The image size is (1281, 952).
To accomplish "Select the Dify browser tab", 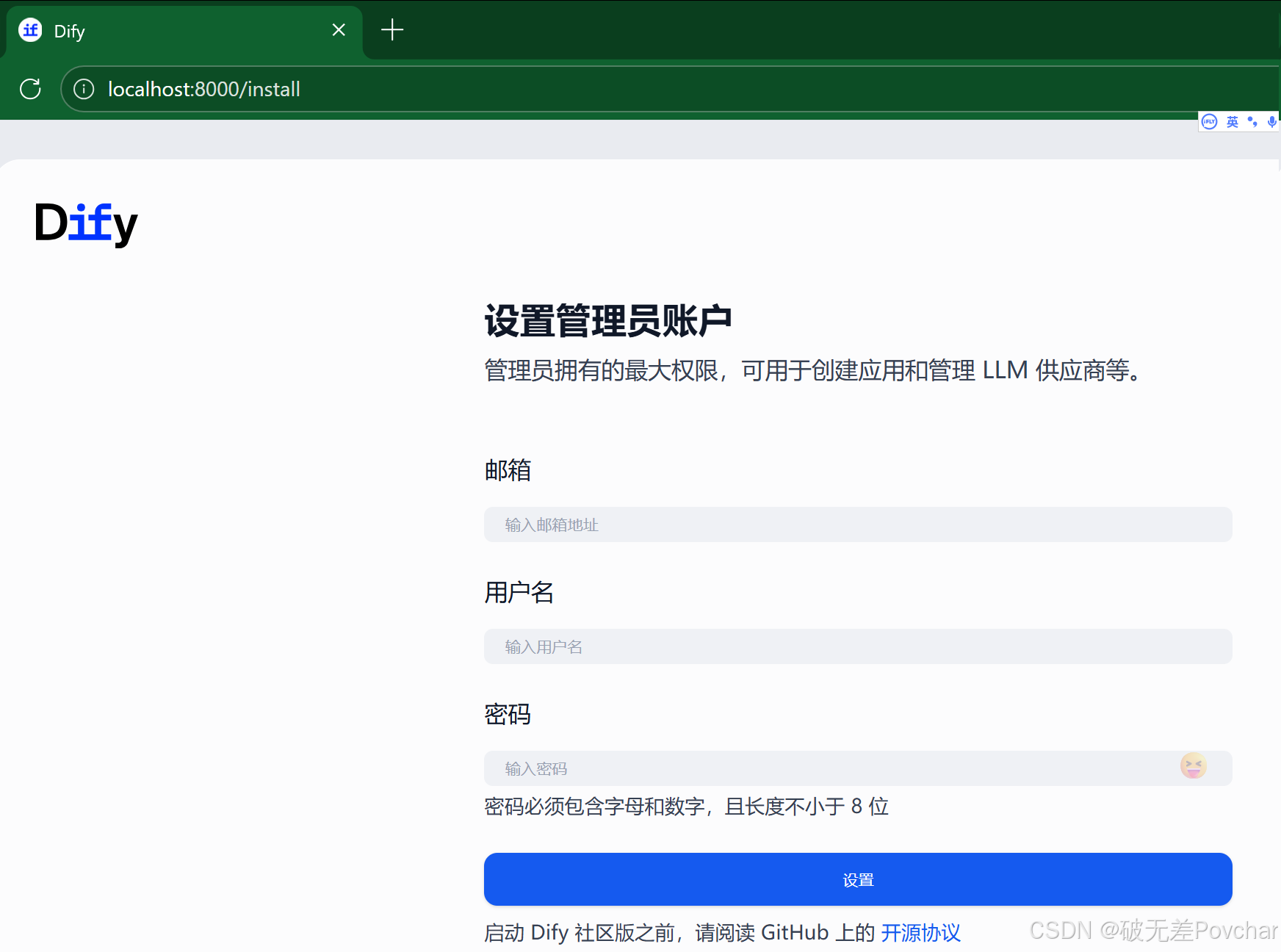I will click(x=184, y=31).
